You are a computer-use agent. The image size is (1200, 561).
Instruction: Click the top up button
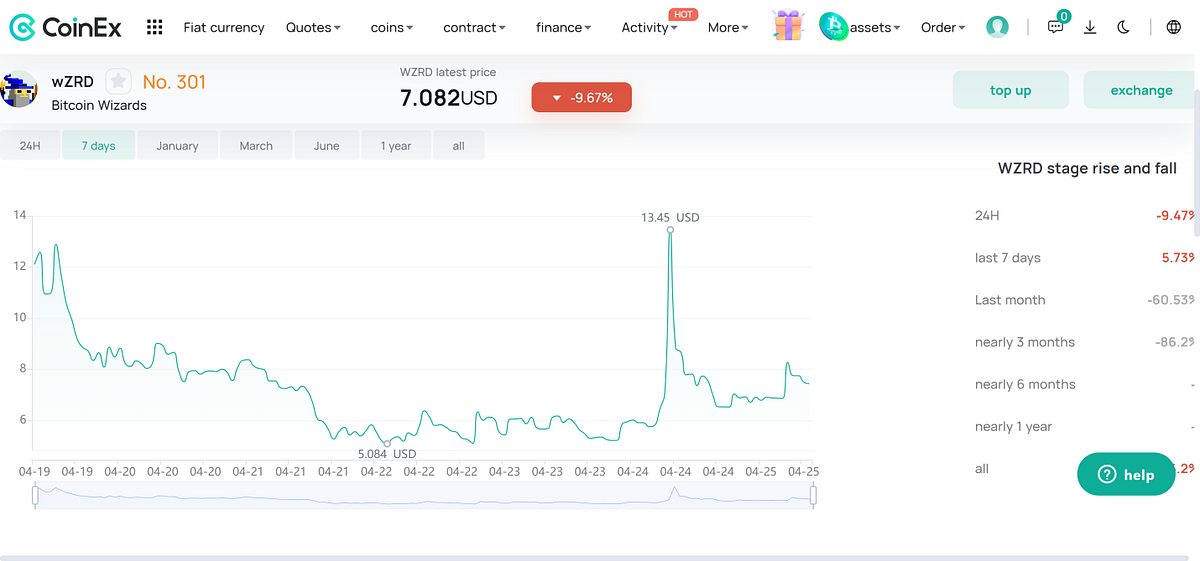[1010, 90]
